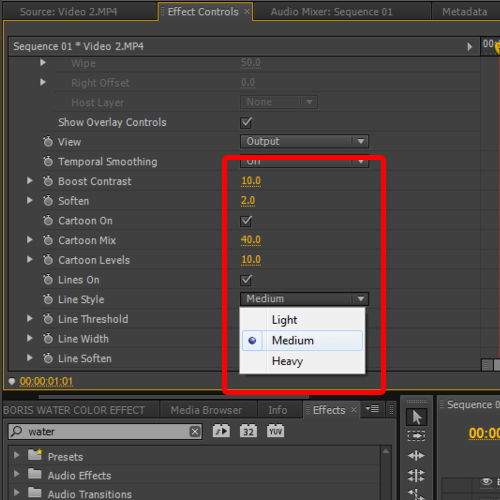Uncheck the Lines On checkbox
Viewport: 500px width, 500px height.
tap(246, 280)
